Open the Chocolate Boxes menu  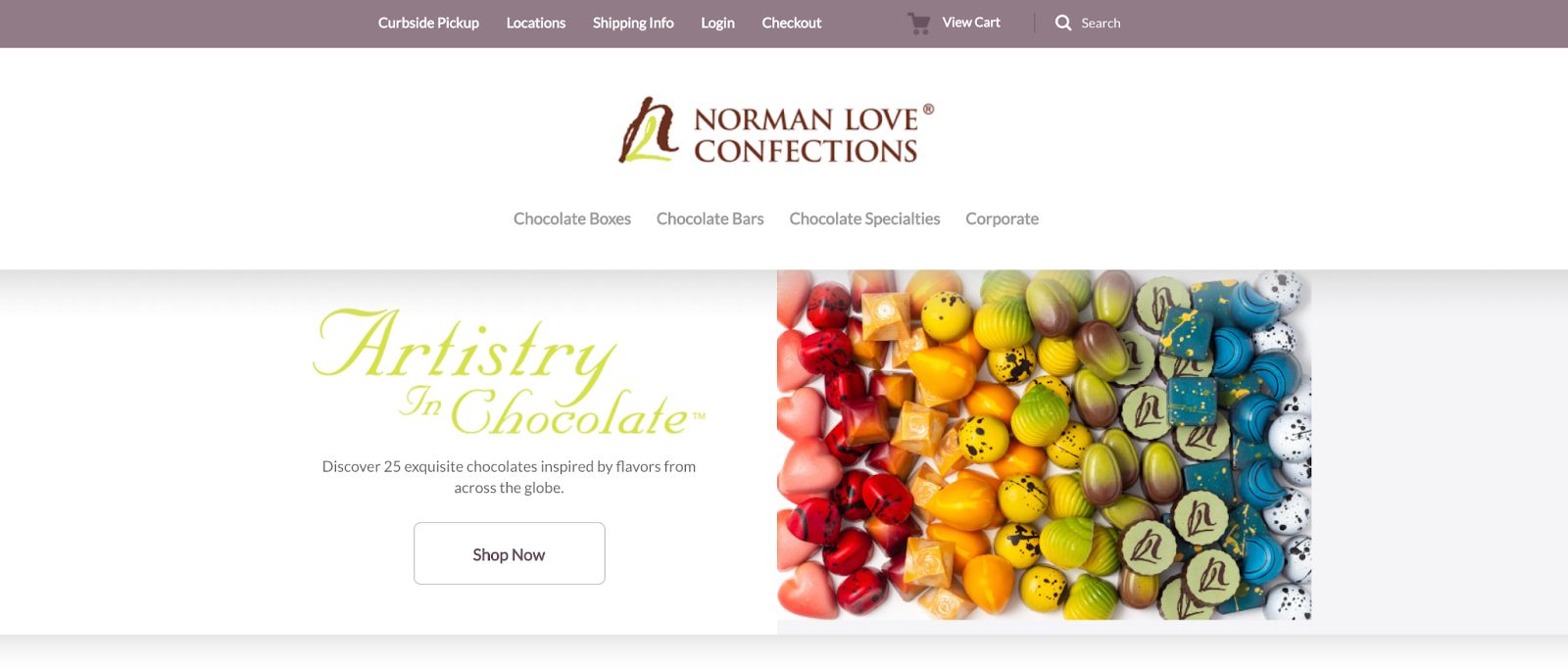click(x=572, y=218)
